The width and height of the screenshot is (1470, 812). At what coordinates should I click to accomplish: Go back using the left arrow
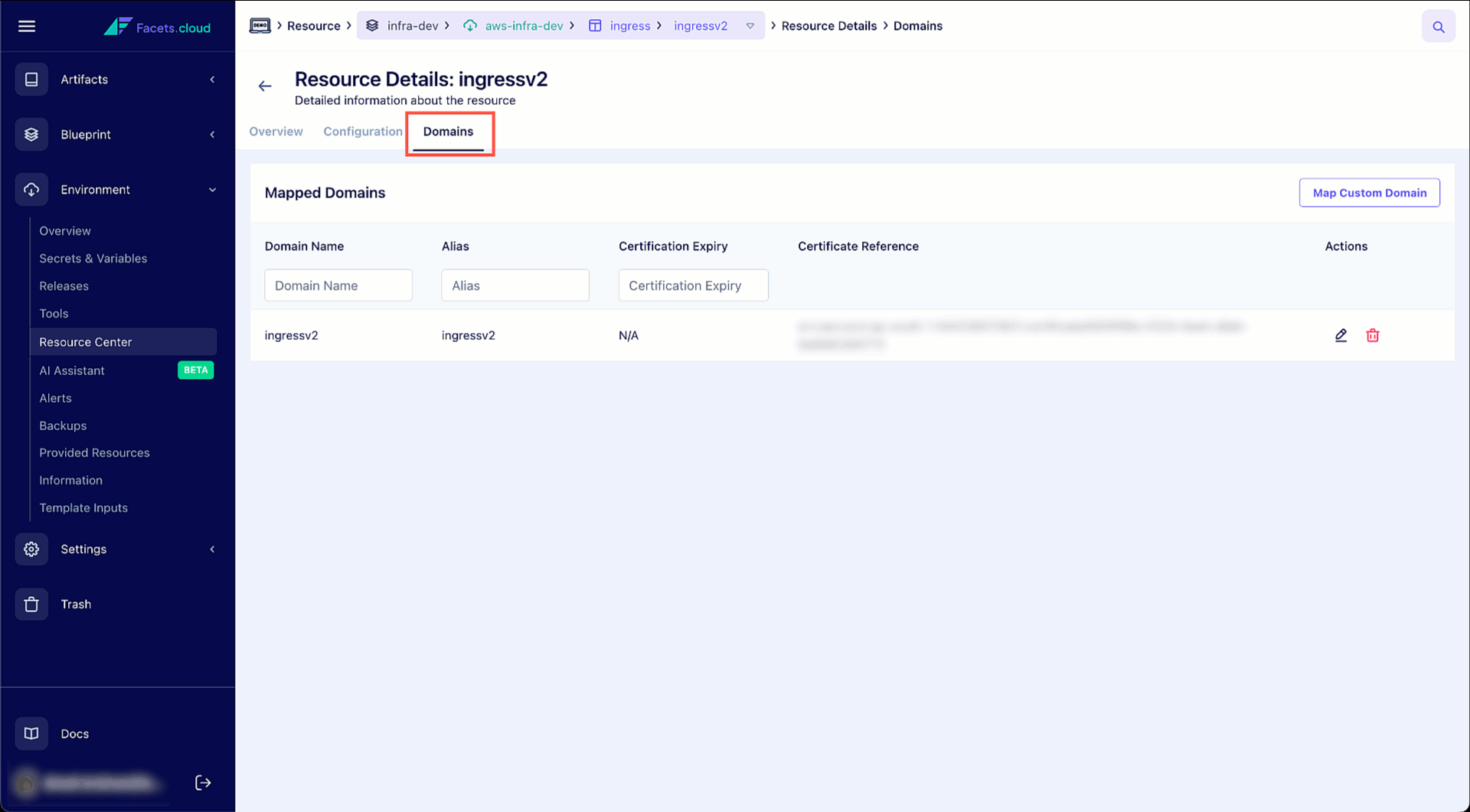pyautogui.click(x=265, y=86)
